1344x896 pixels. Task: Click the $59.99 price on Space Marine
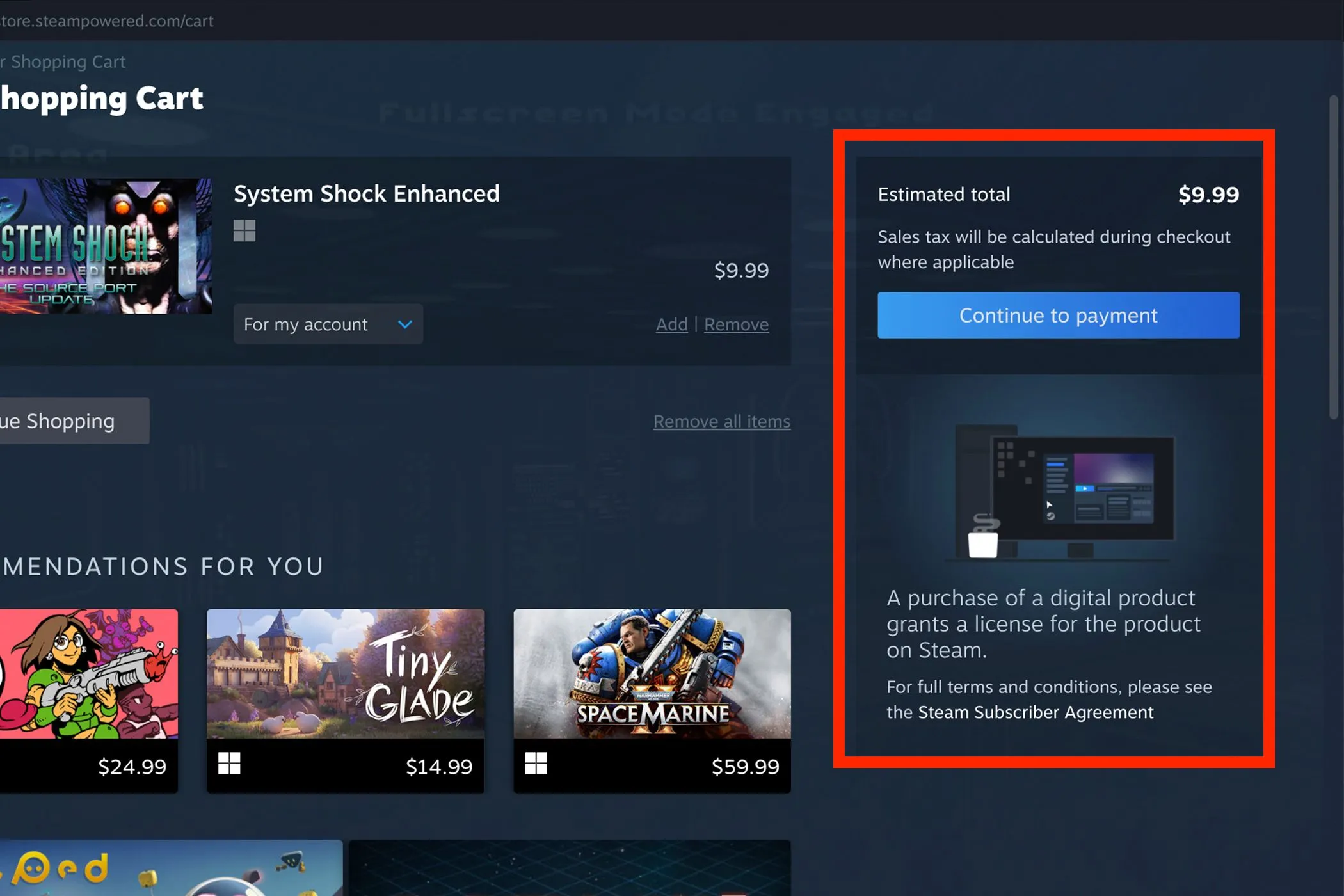point(745,766)
